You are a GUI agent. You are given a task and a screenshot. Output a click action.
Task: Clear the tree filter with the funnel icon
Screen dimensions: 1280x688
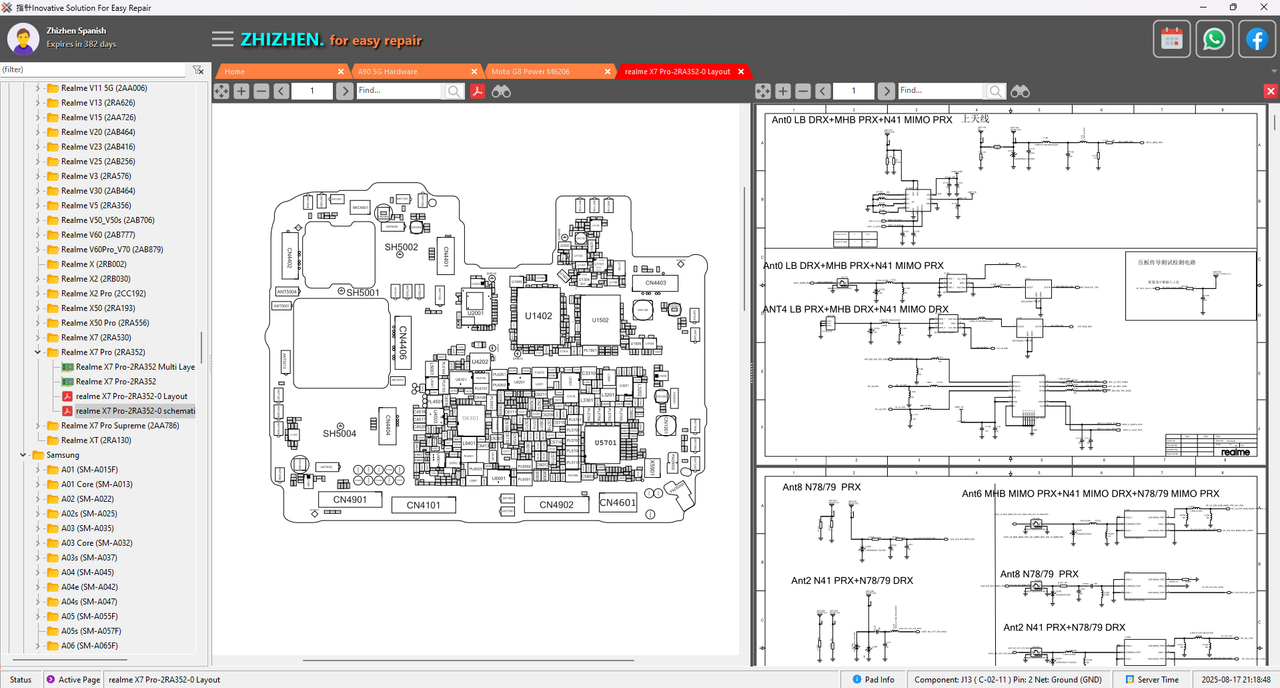coord(198,70)
